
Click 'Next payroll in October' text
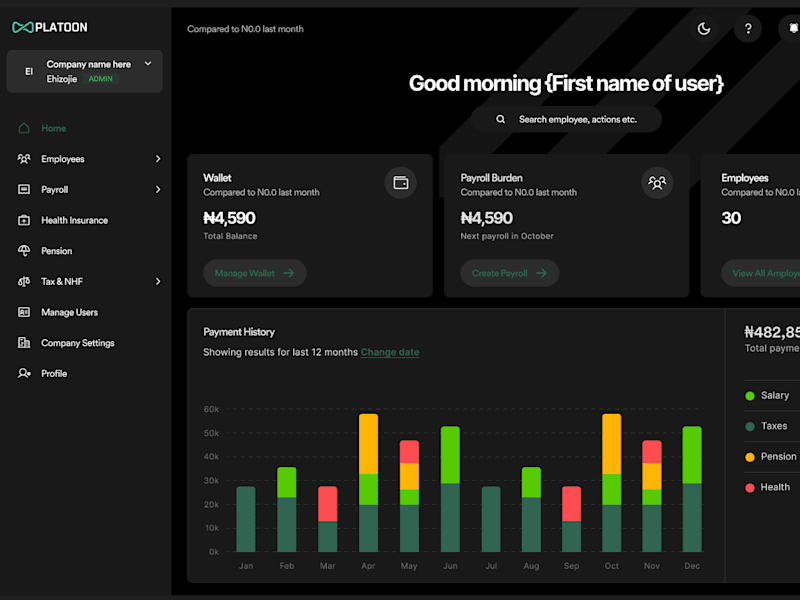click(507, 236)
